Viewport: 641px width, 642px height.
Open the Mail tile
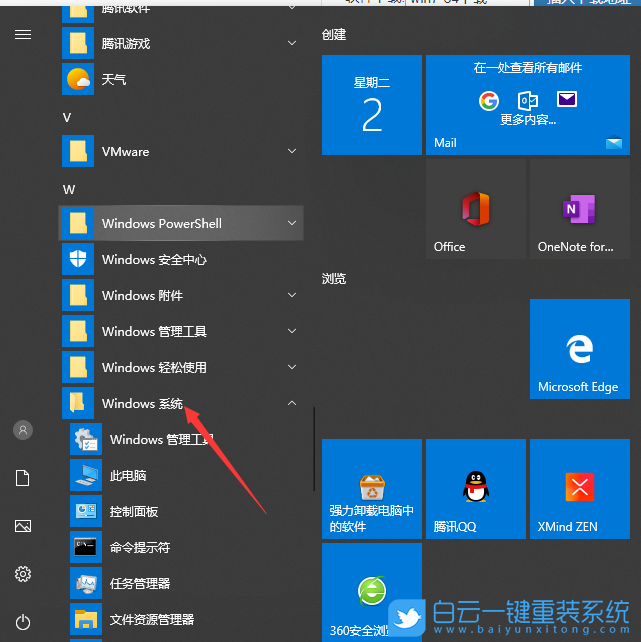tap(528, 105)
